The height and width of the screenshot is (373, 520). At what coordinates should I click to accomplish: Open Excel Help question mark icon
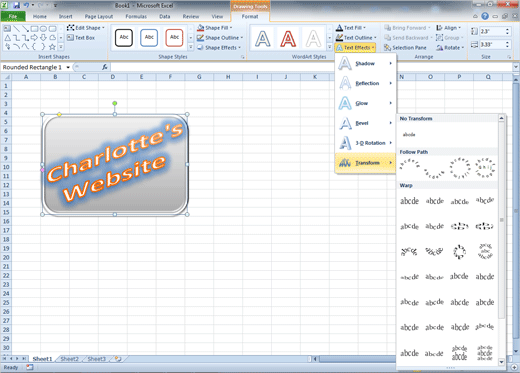(x=485, y=16)
